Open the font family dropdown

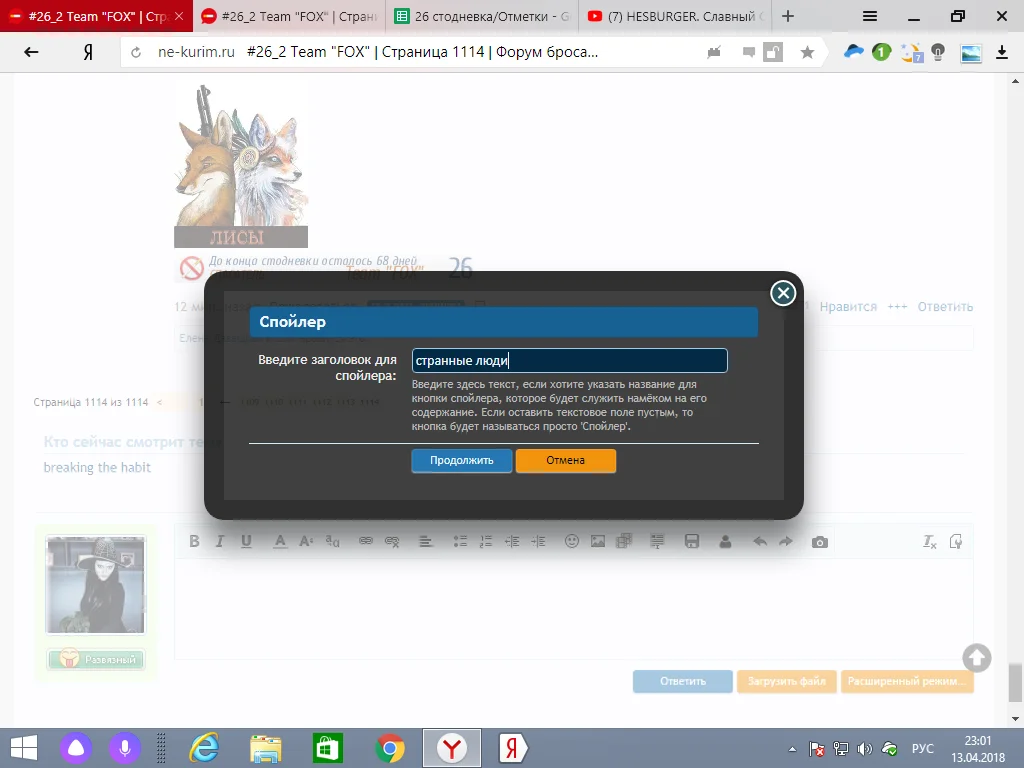[x=332, y=541]
